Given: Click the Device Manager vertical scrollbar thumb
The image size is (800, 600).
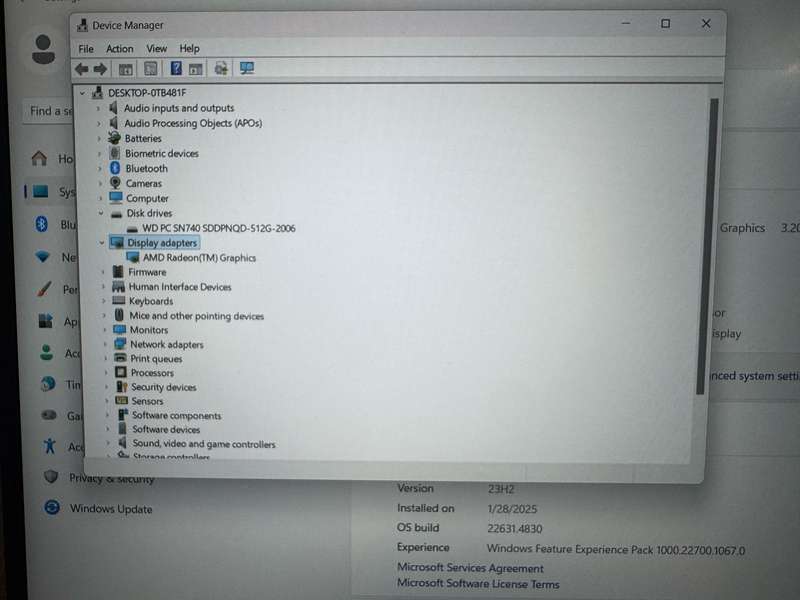Looking at the screenshot, I should click(706, 246).
